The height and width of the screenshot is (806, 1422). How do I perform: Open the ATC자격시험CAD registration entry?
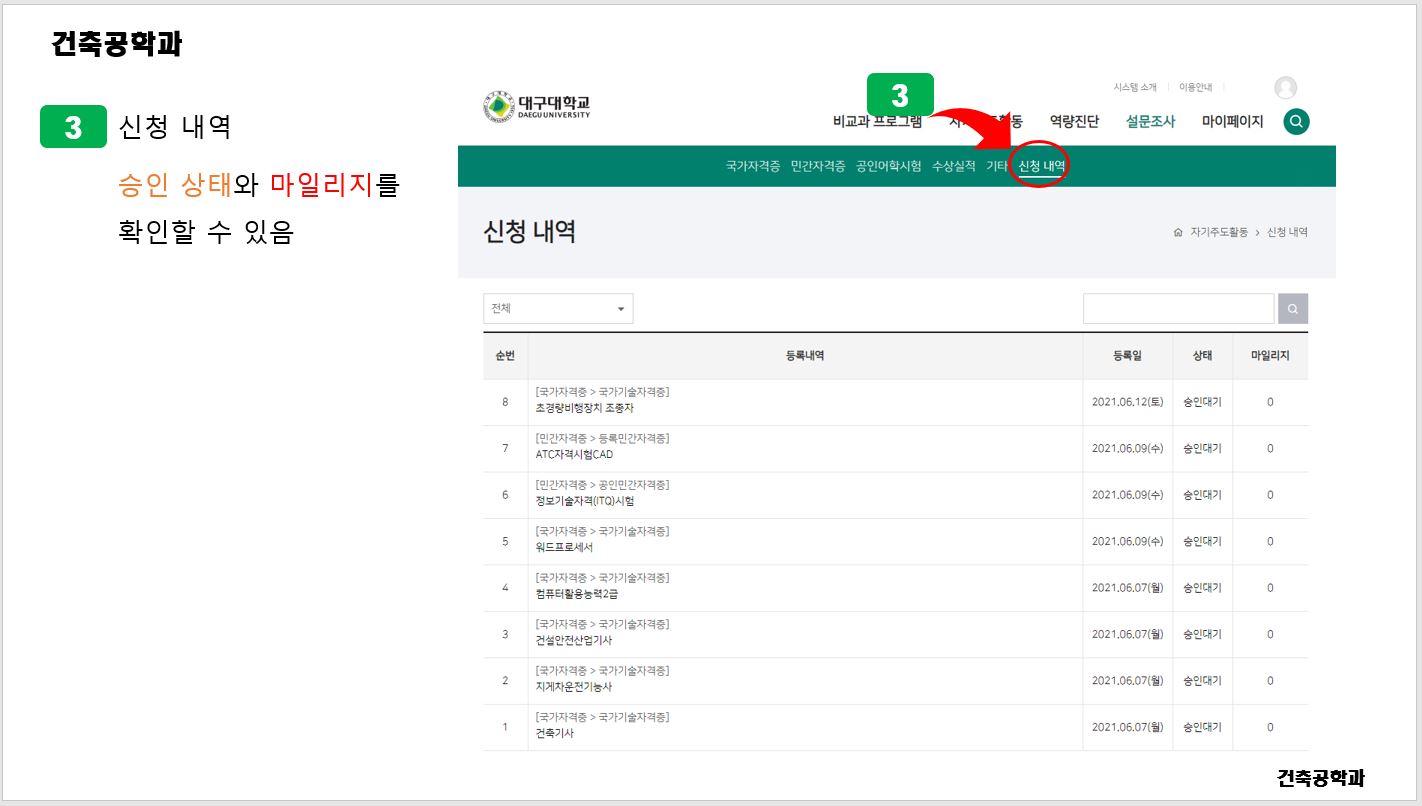[x=574, y=454]
